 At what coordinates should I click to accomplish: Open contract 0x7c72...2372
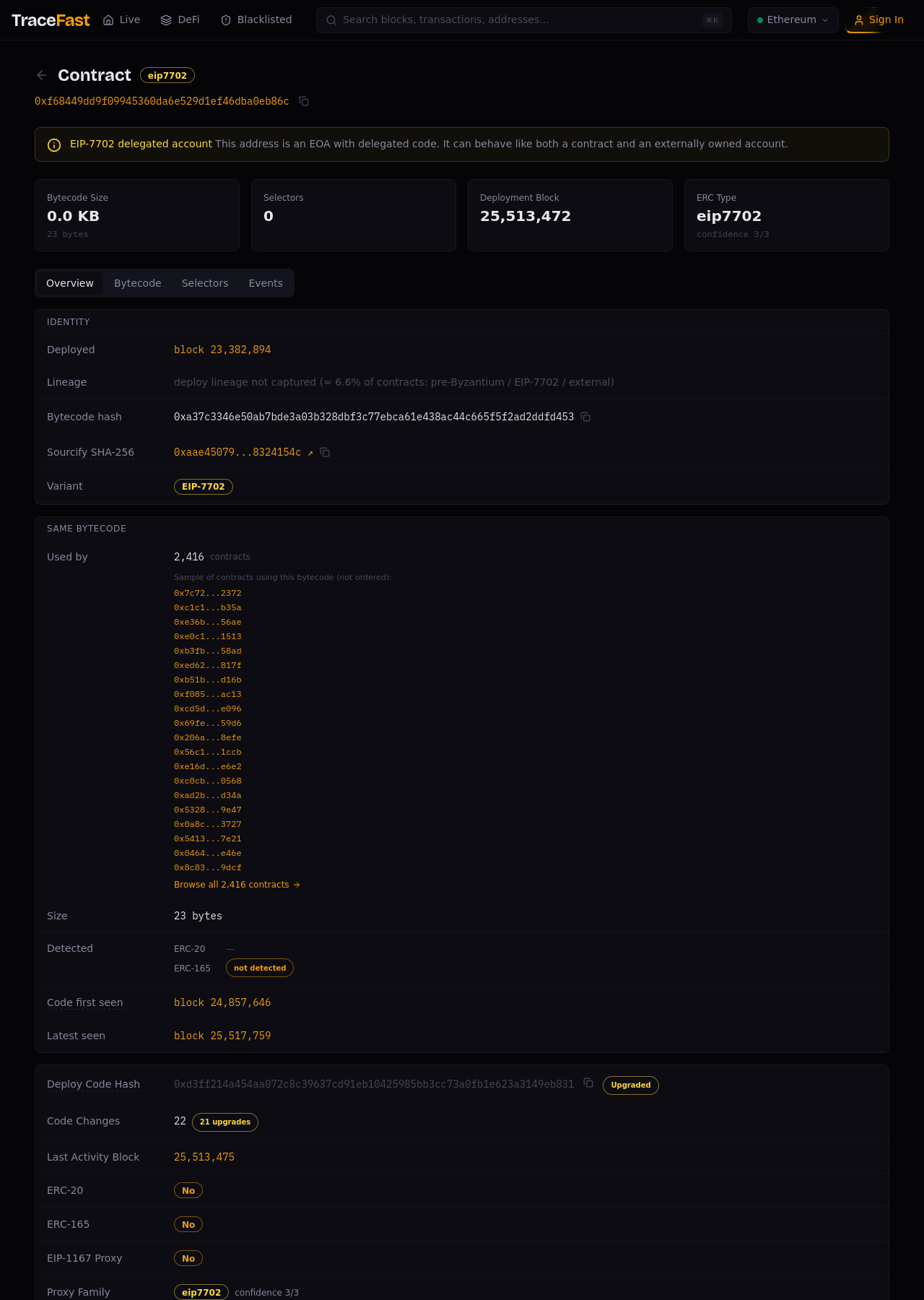208,593
